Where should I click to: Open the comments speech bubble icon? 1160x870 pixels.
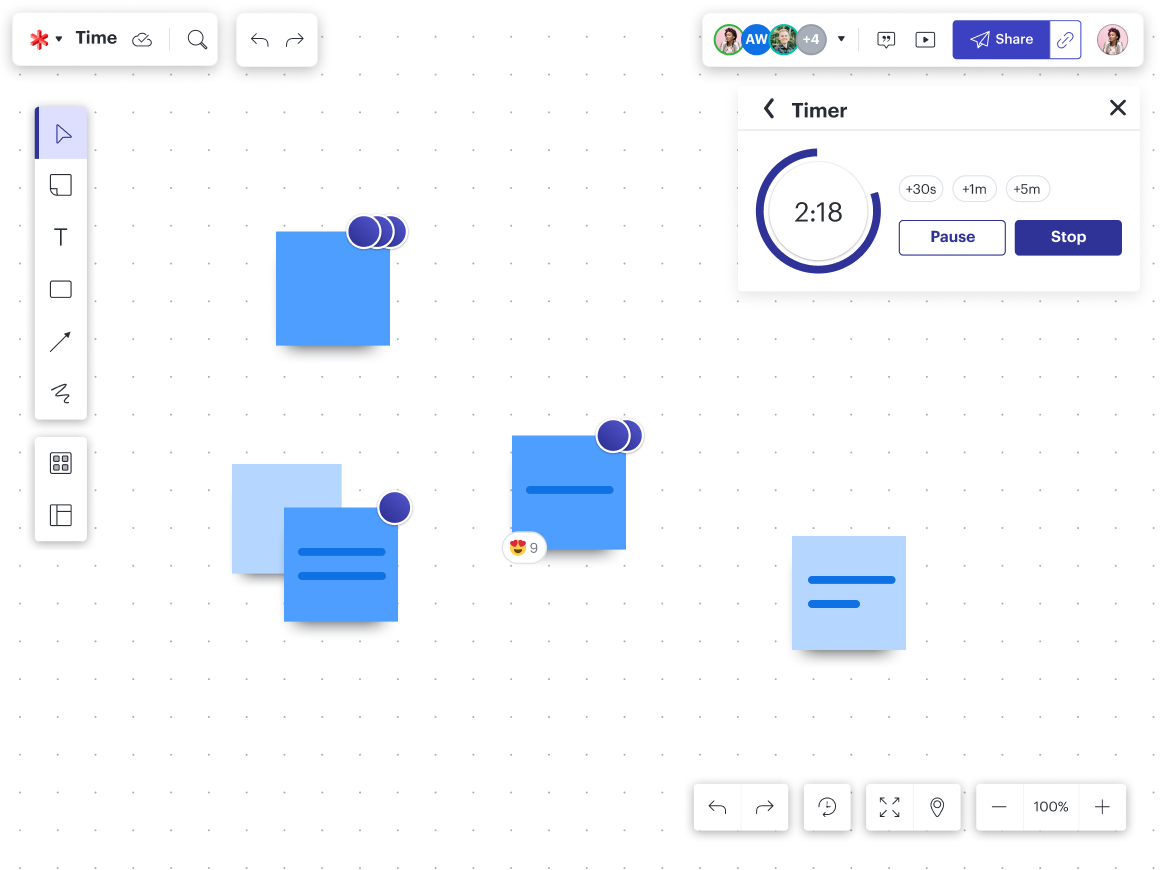pos(886,40)
